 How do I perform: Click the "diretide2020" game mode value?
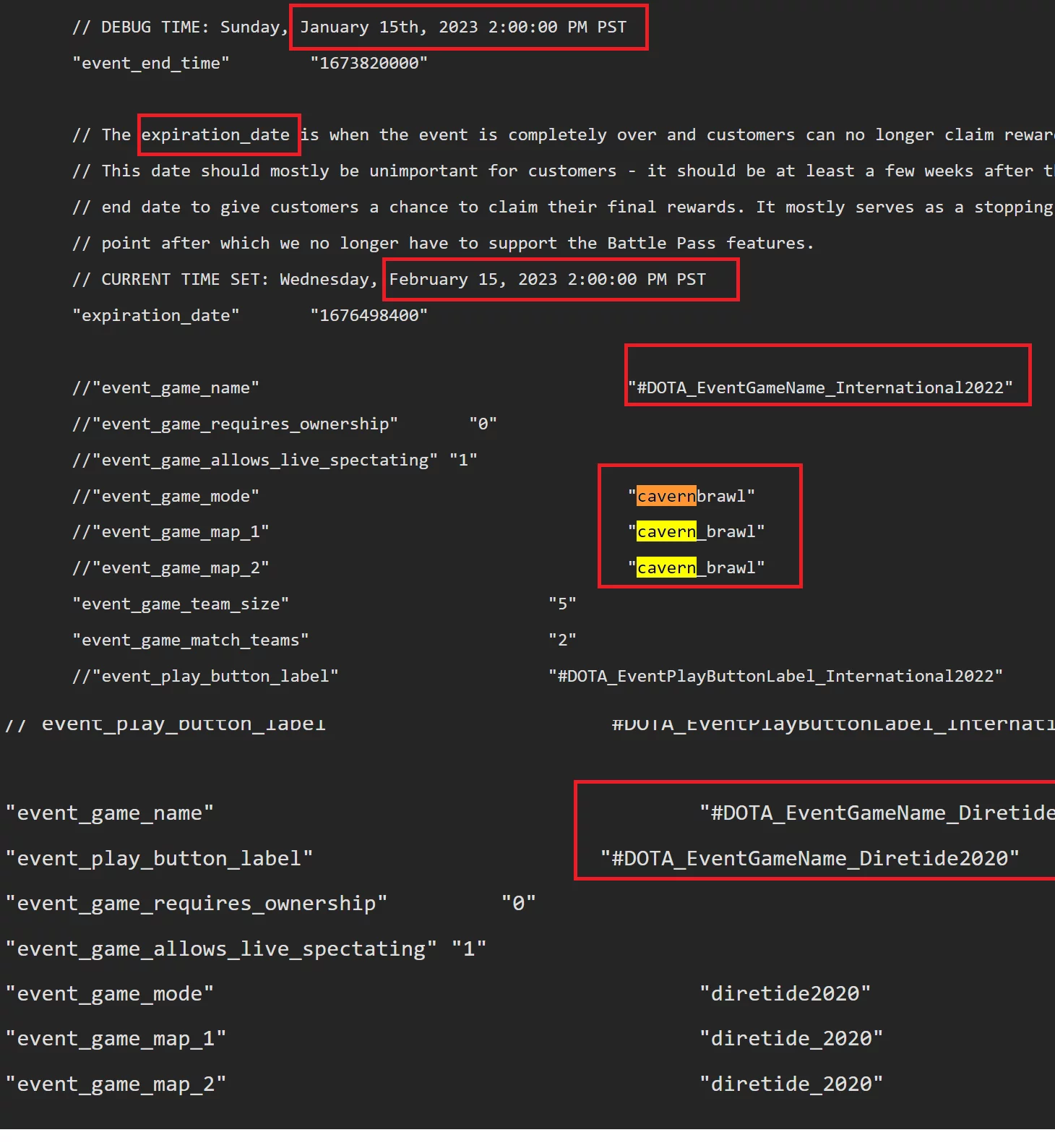pyautogui.click(x=785, y=994)
